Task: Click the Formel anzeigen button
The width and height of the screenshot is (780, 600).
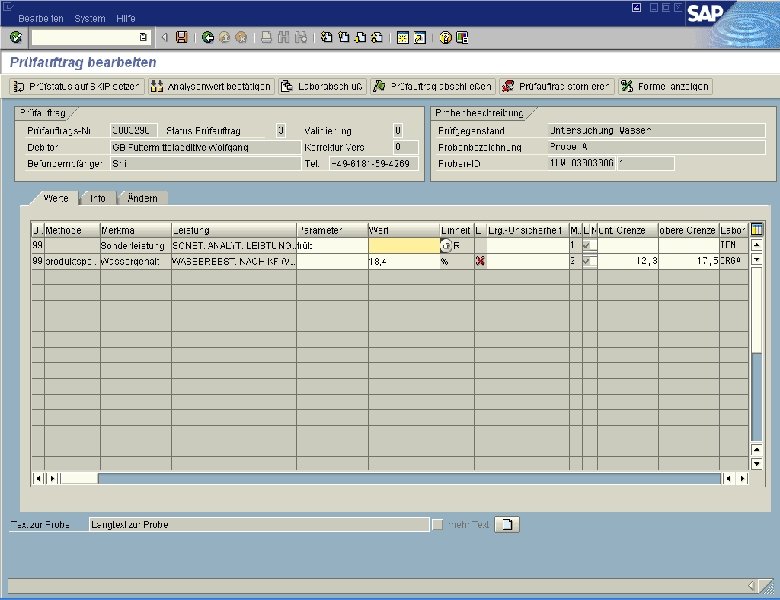Action: (666, 86)
